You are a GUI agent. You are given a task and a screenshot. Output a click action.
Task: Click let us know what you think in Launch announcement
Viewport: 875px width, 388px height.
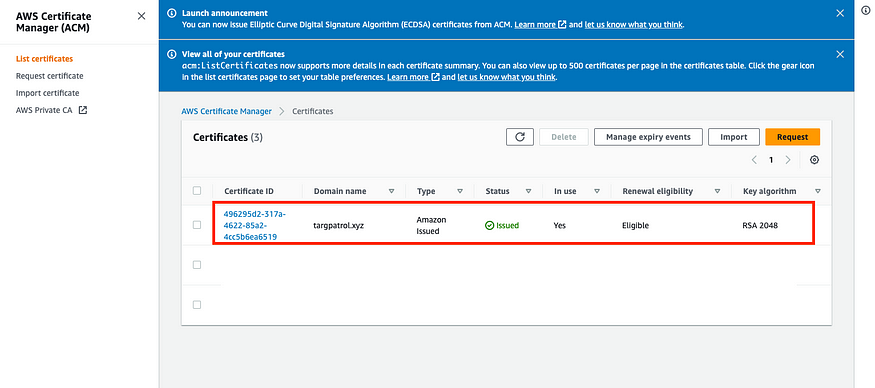pos(634,25)
